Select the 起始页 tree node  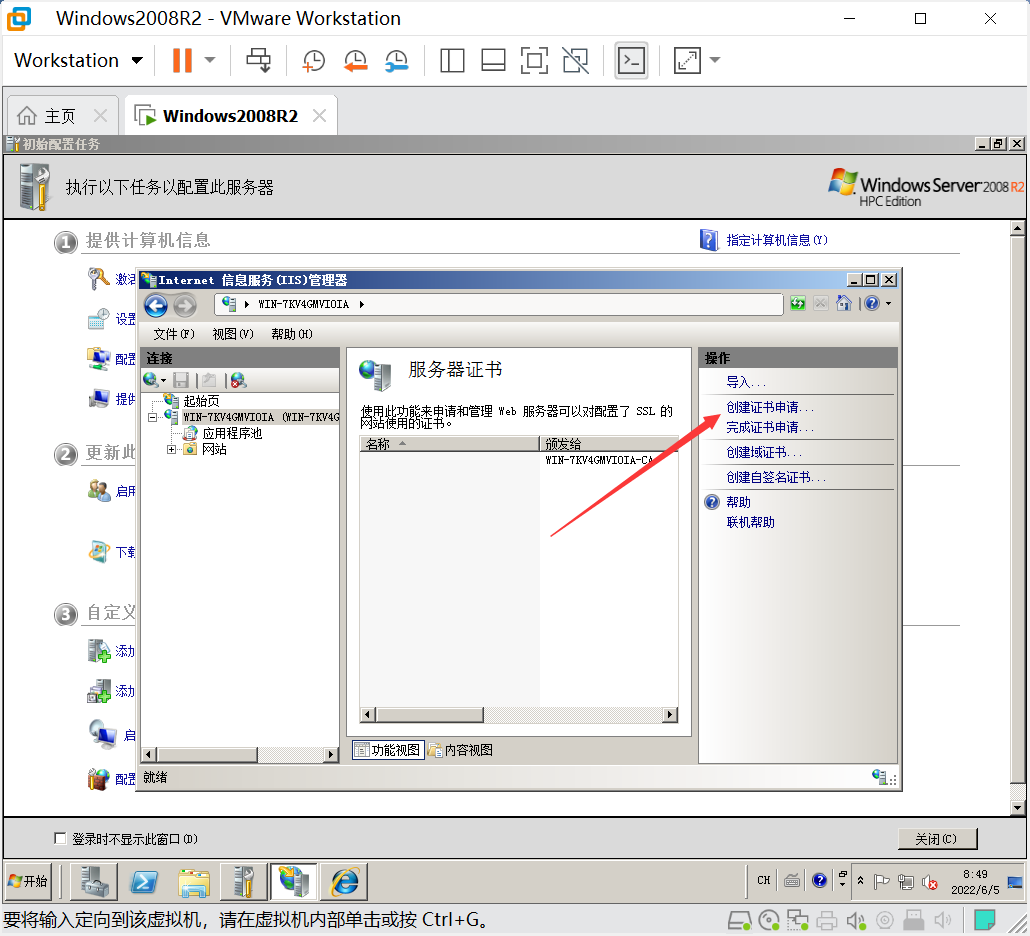click(x=201, y=401)
